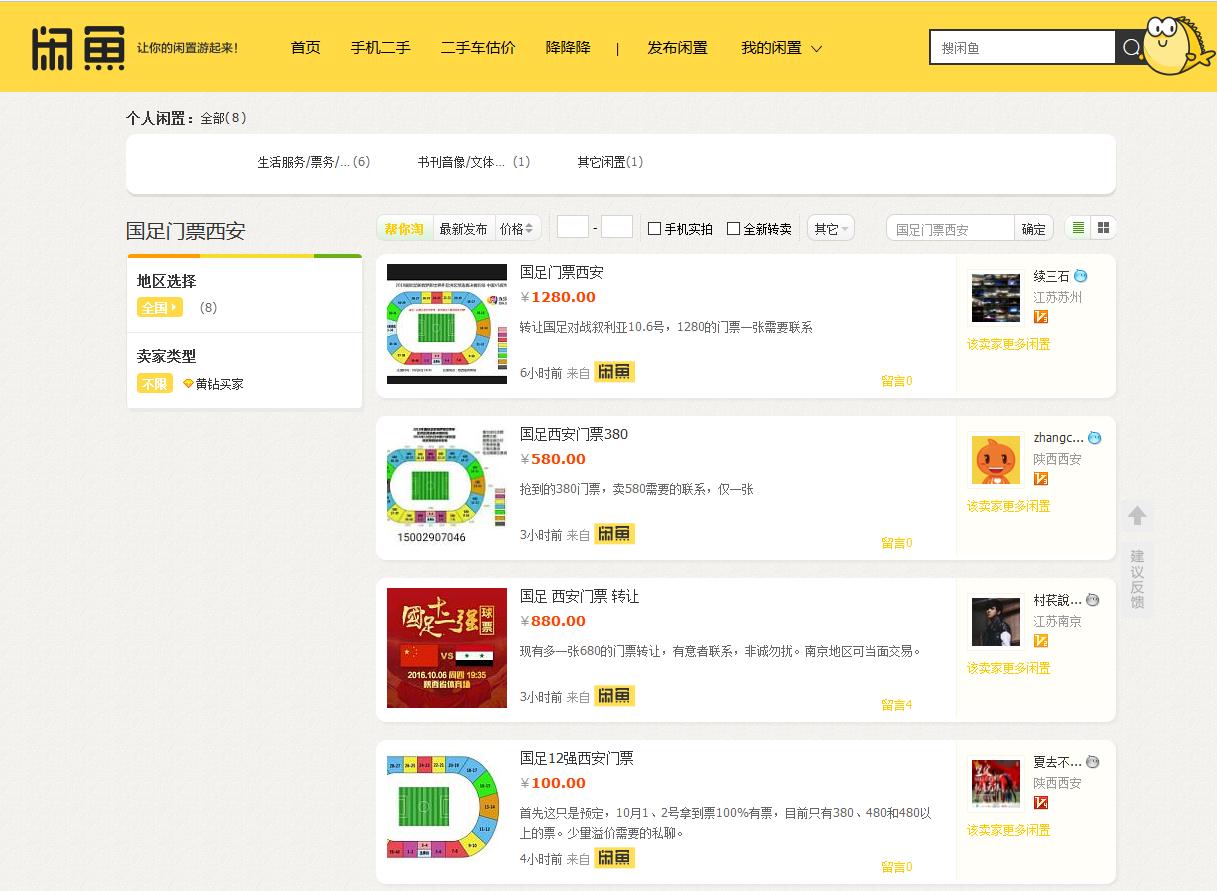Click the search magnifier icon
The image size is (1217, 891).
tap(1130, 48)
